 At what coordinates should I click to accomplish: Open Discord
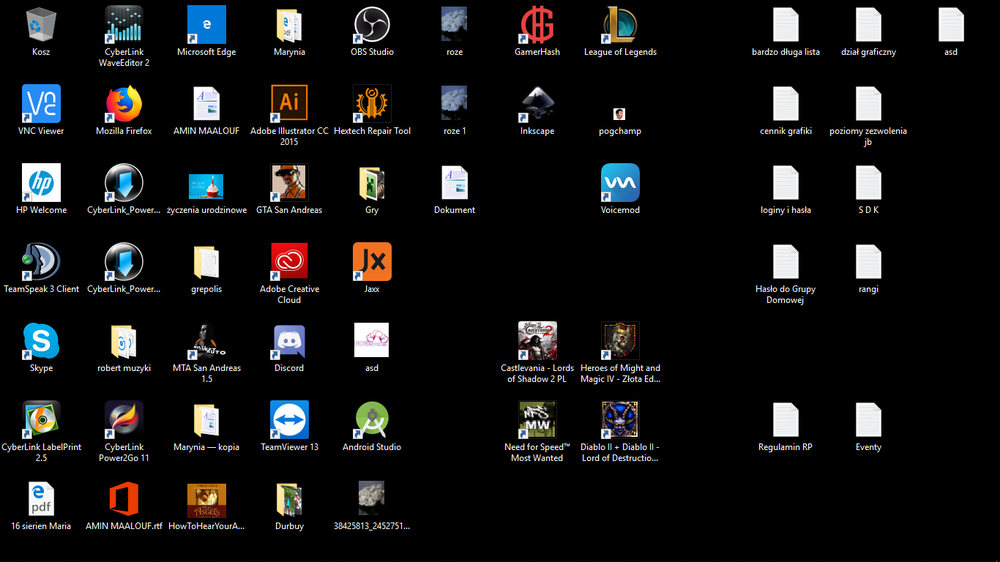pos(289,341)
